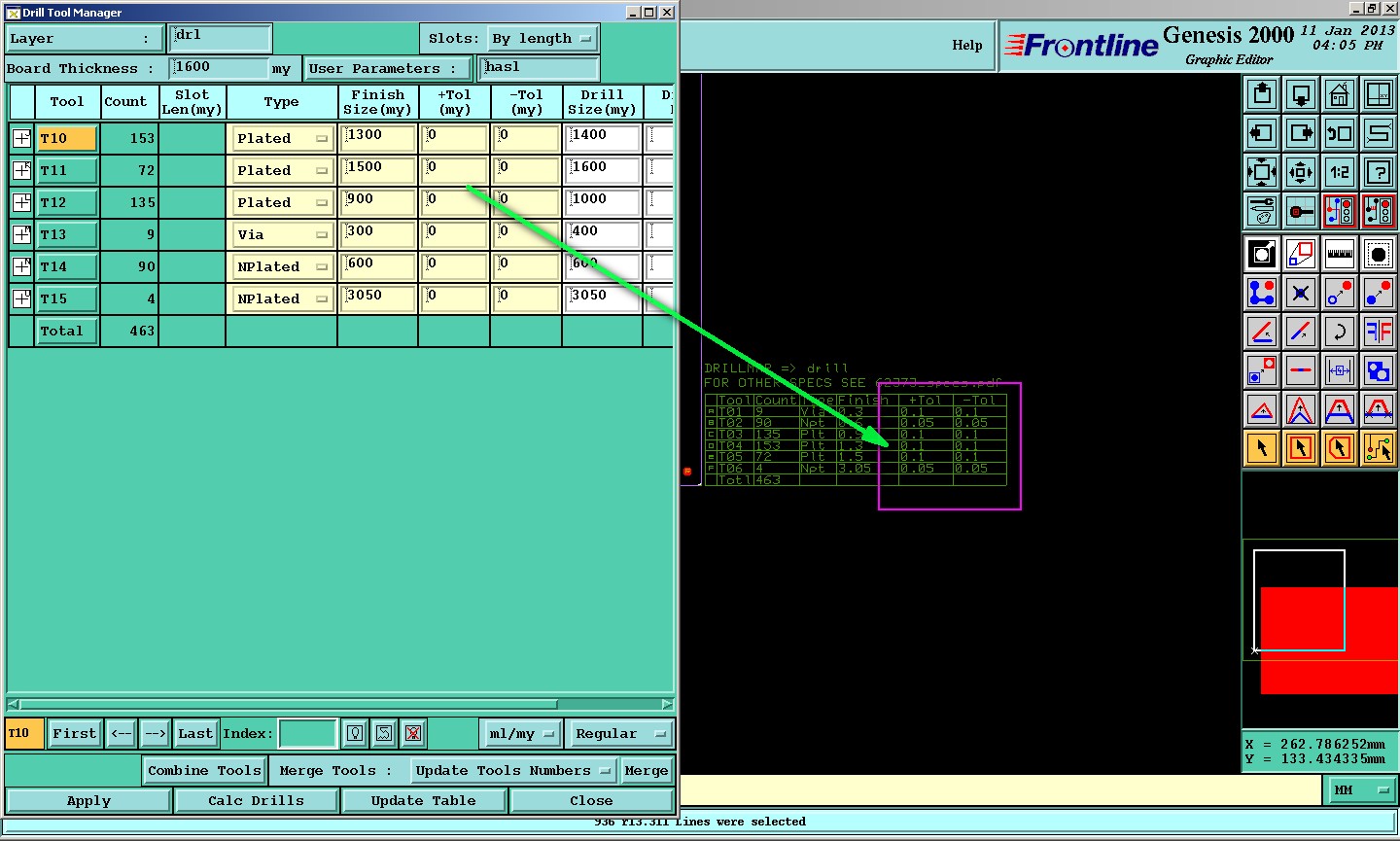Click the mirror F flip icon

1379,332
